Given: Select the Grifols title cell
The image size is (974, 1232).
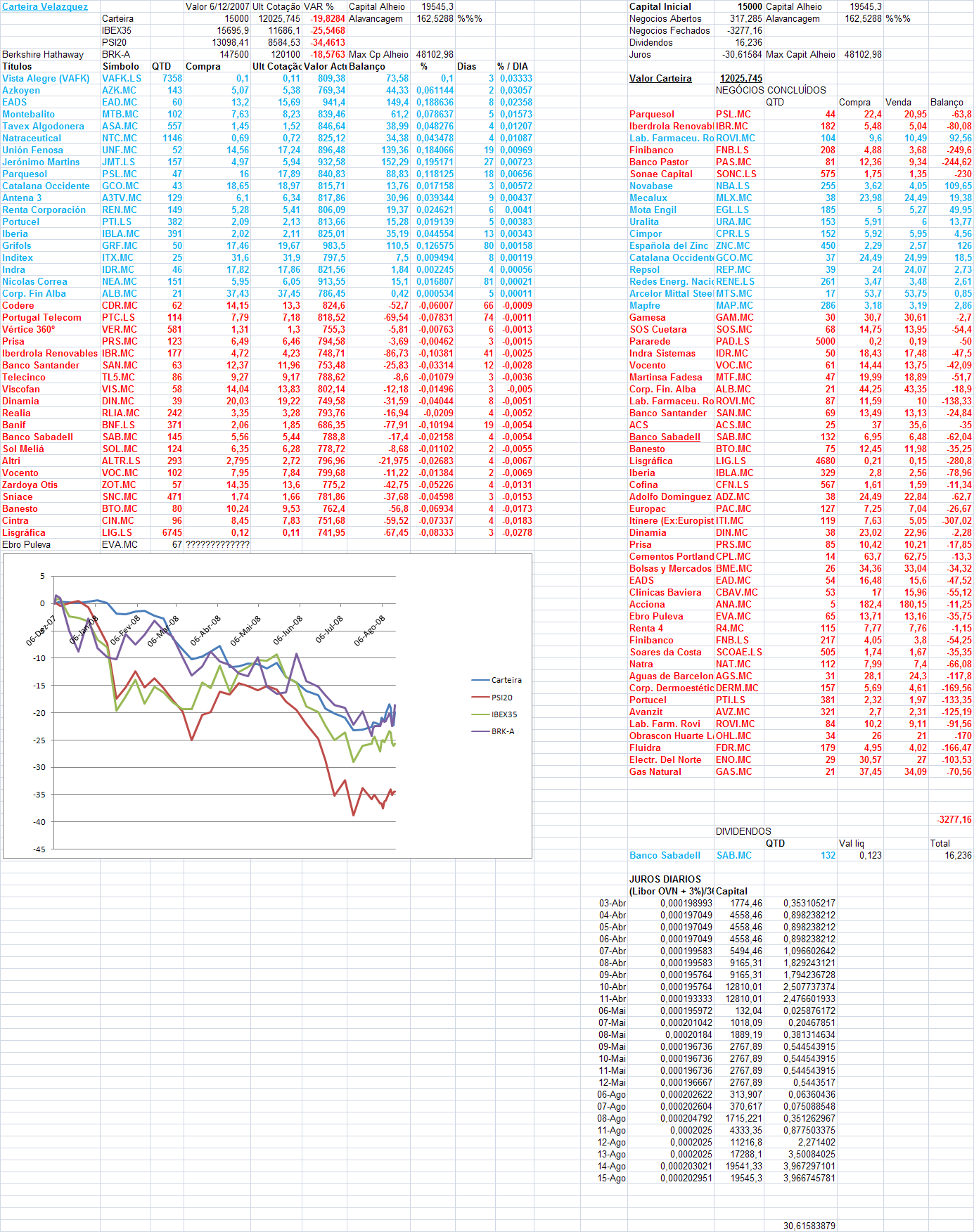Looking at the screenshot, I should click(17, 246).
